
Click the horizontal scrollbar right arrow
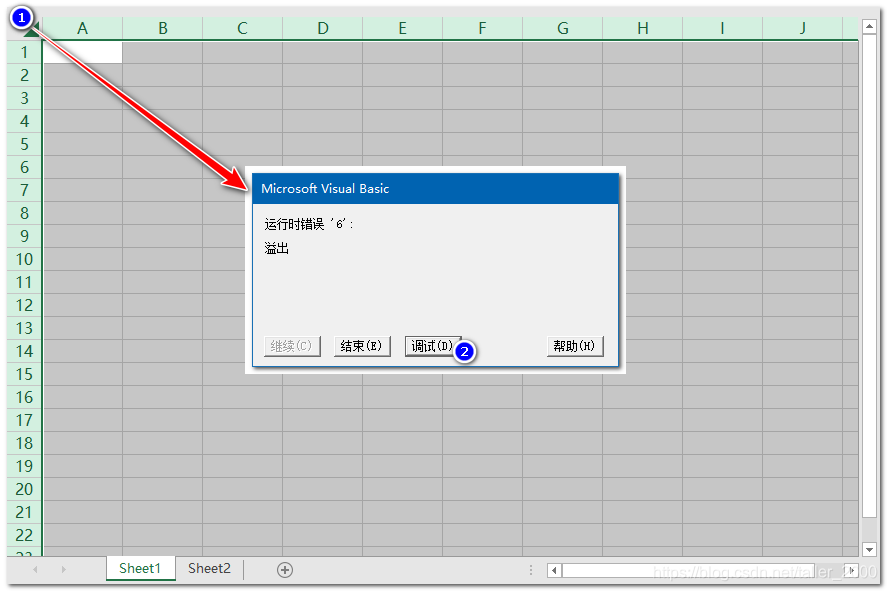(851, 568)
